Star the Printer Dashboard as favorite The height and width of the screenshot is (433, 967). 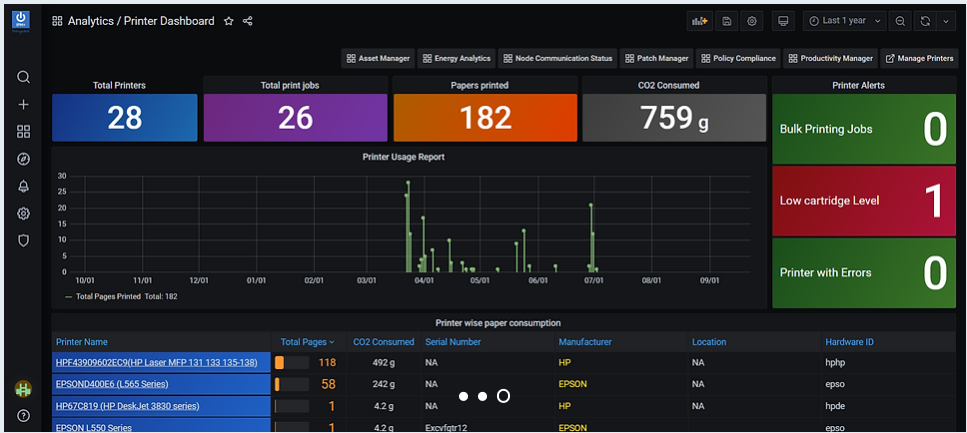(x=229, y=21)
